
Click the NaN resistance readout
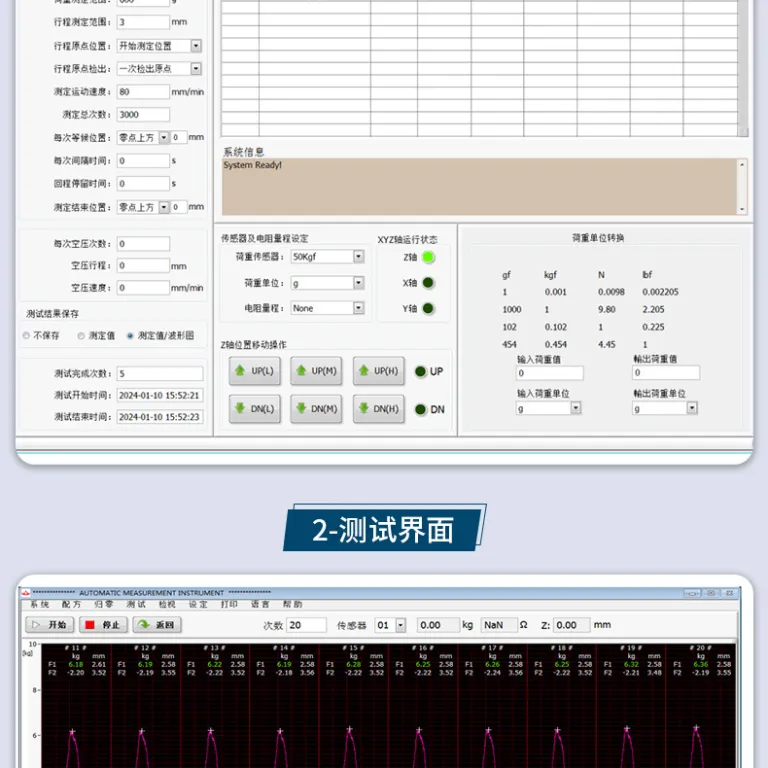[x=499, y=625]
